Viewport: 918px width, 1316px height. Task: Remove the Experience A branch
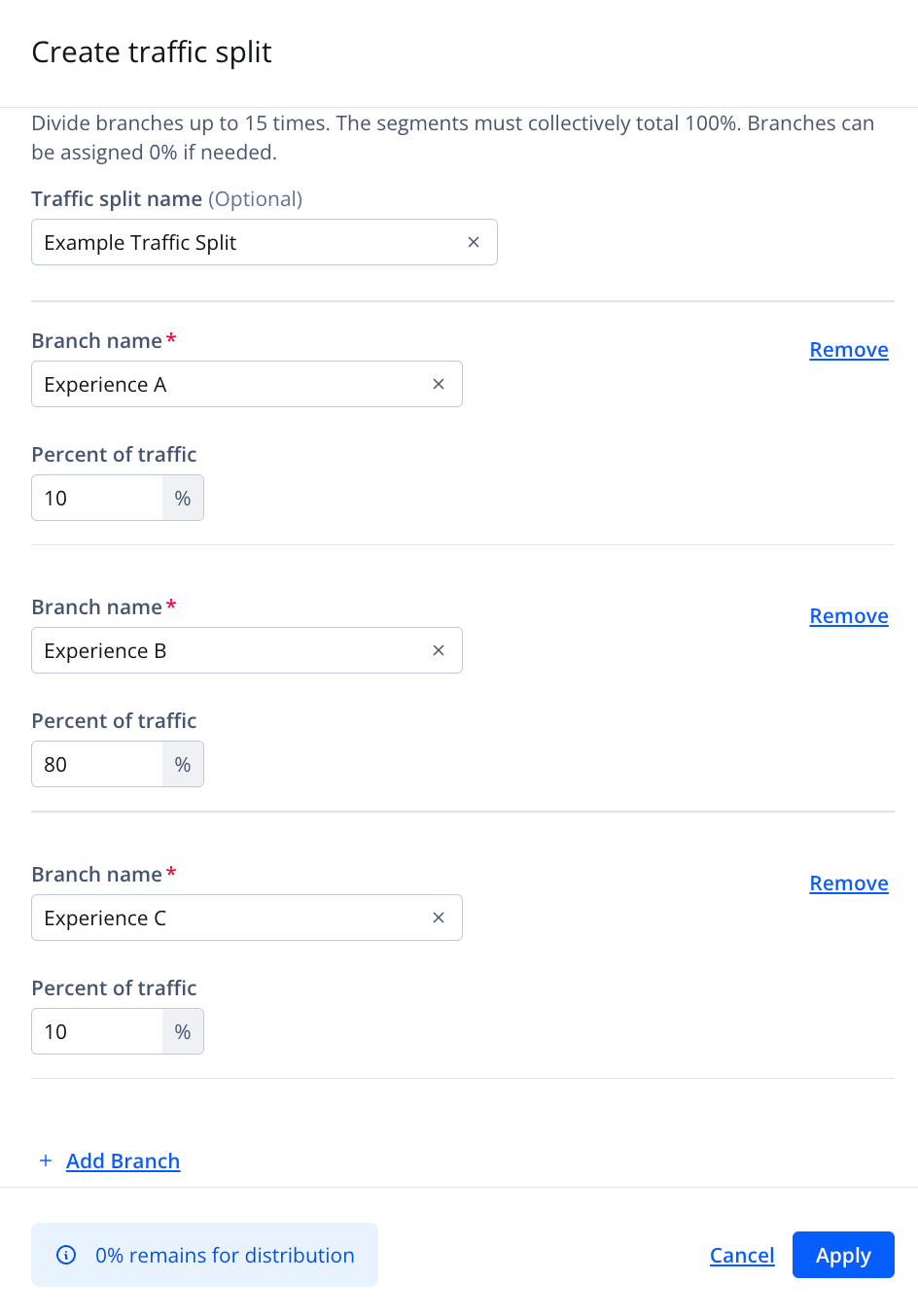[848, 350]
